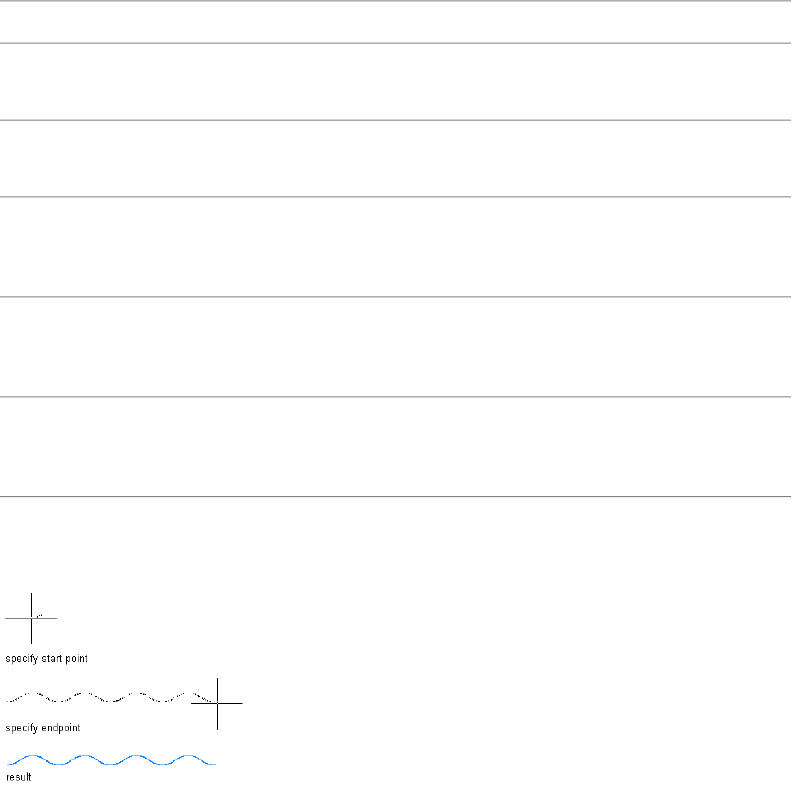Screen dimensions: 792x785
Task: Select the blue wavy result line
Action: point(110,761)
